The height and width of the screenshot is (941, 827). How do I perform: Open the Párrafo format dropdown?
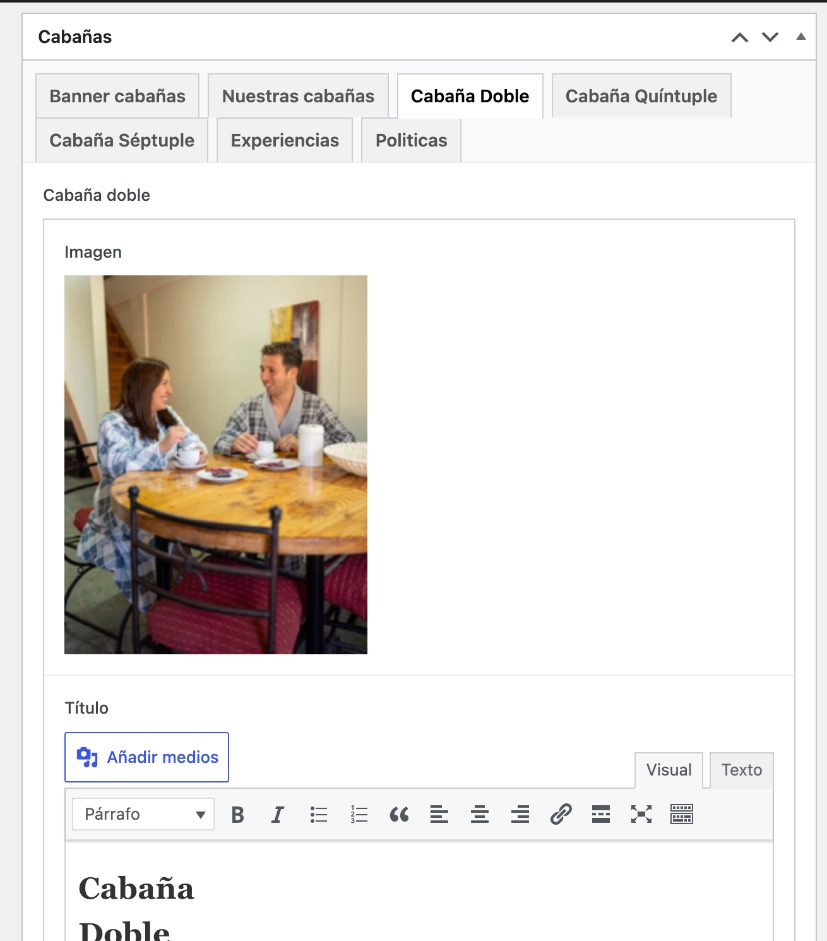[143, 814]
